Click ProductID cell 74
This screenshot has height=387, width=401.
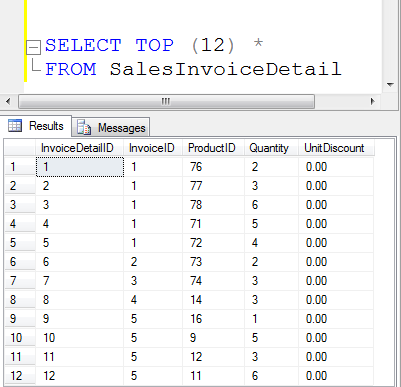214,281
